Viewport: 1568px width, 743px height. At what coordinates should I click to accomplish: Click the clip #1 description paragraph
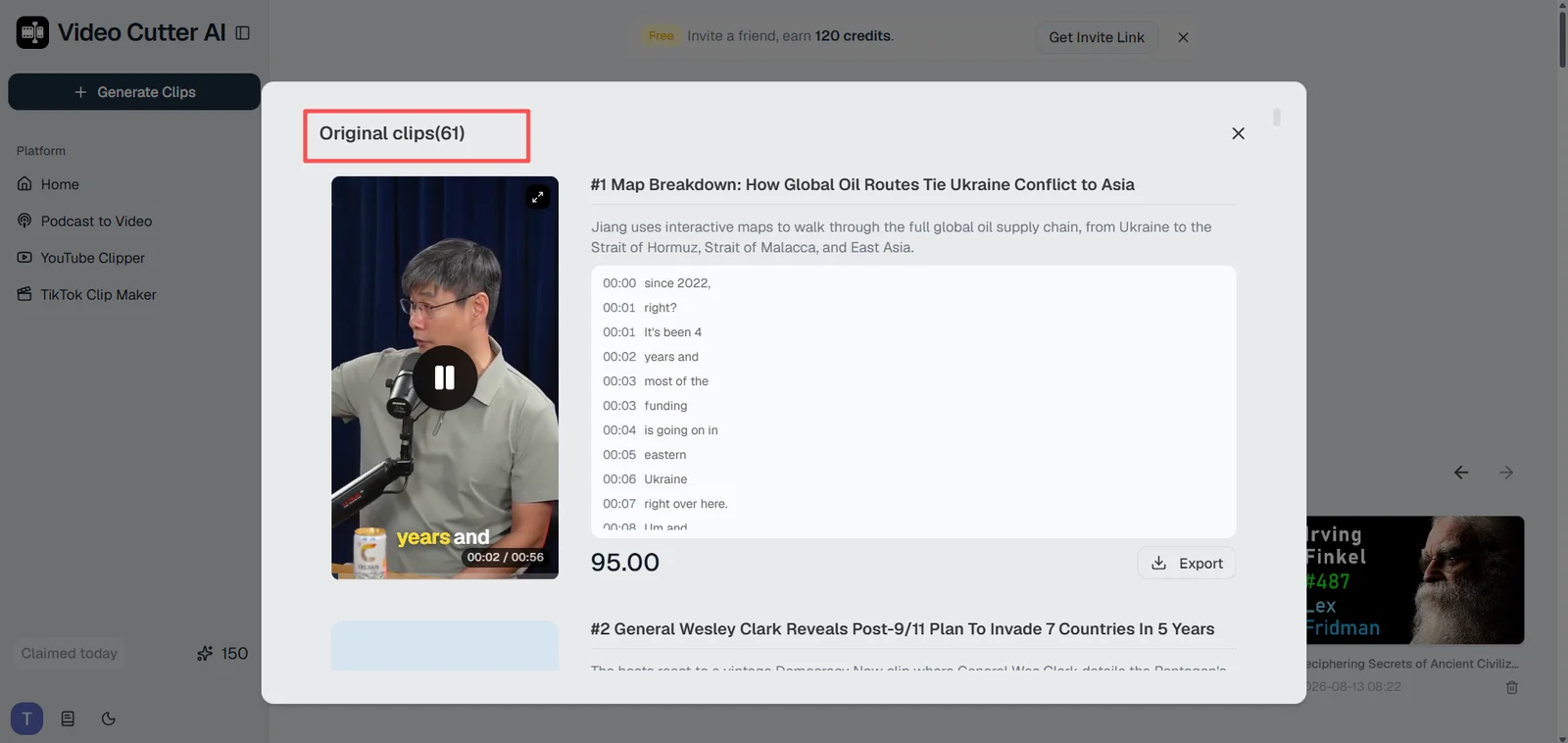tap(902, 237)
